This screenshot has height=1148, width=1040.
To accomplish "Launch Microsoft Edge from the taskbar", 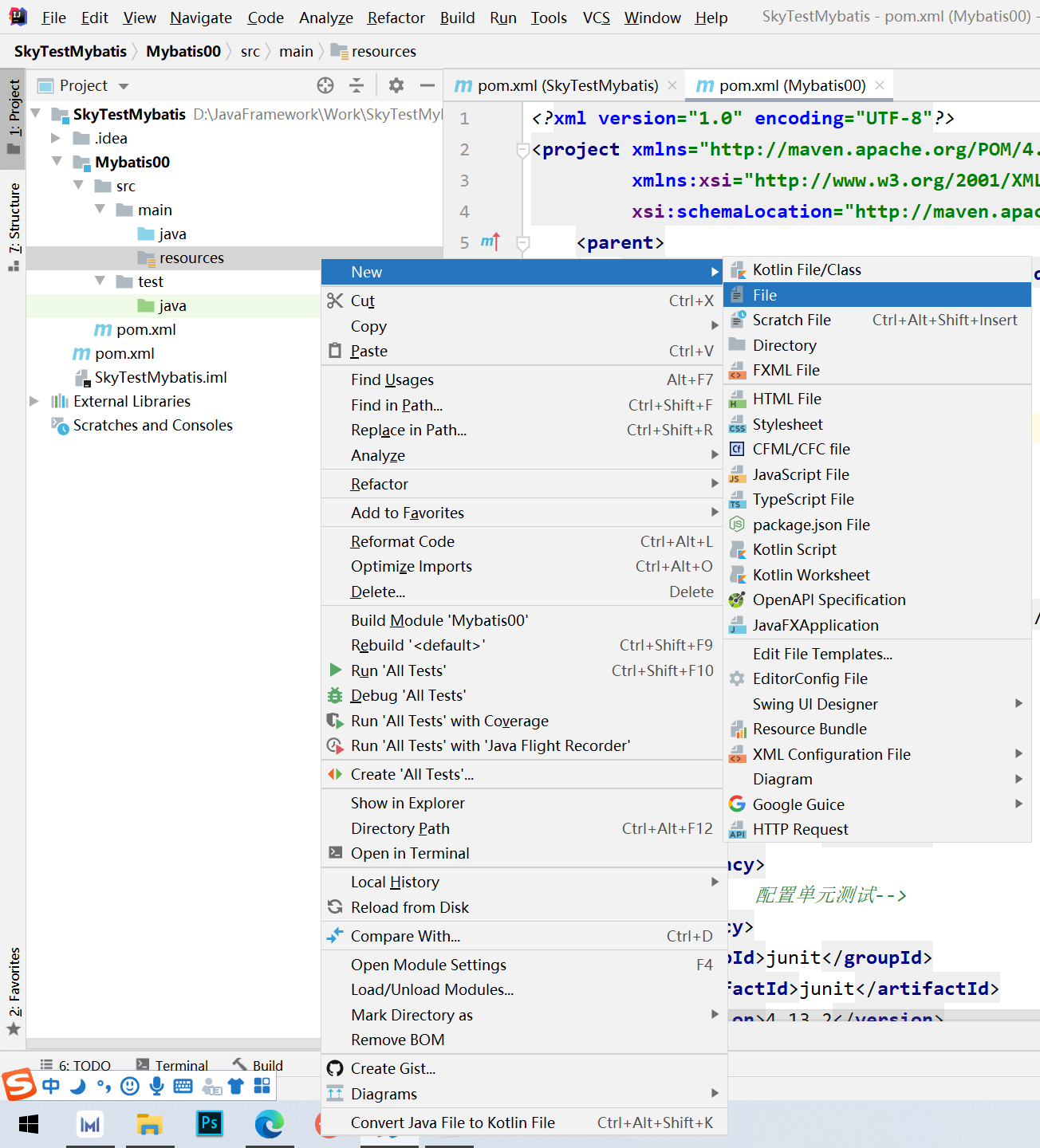I will coord(269,1124).
